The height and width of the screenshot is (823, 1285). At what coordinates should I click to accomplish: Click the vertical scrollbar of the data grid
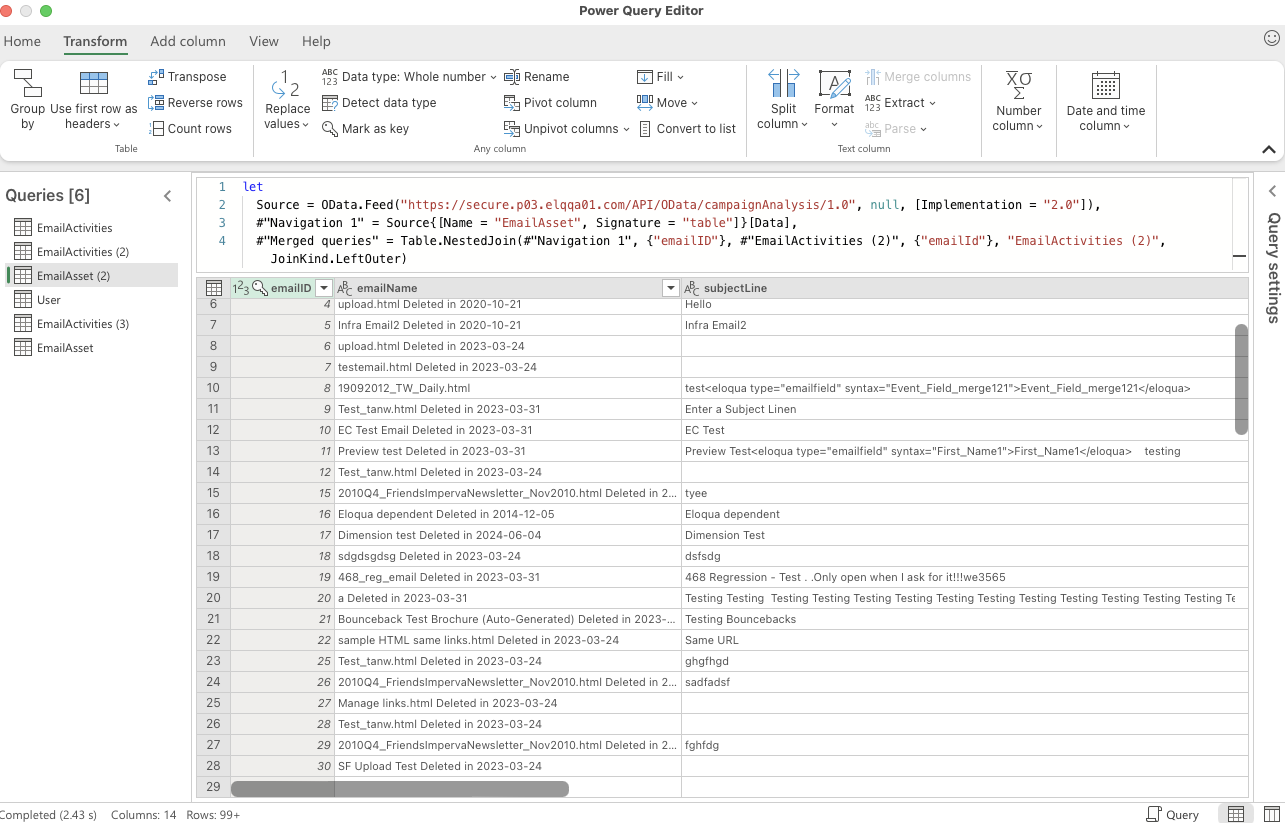pos(1242,379)
